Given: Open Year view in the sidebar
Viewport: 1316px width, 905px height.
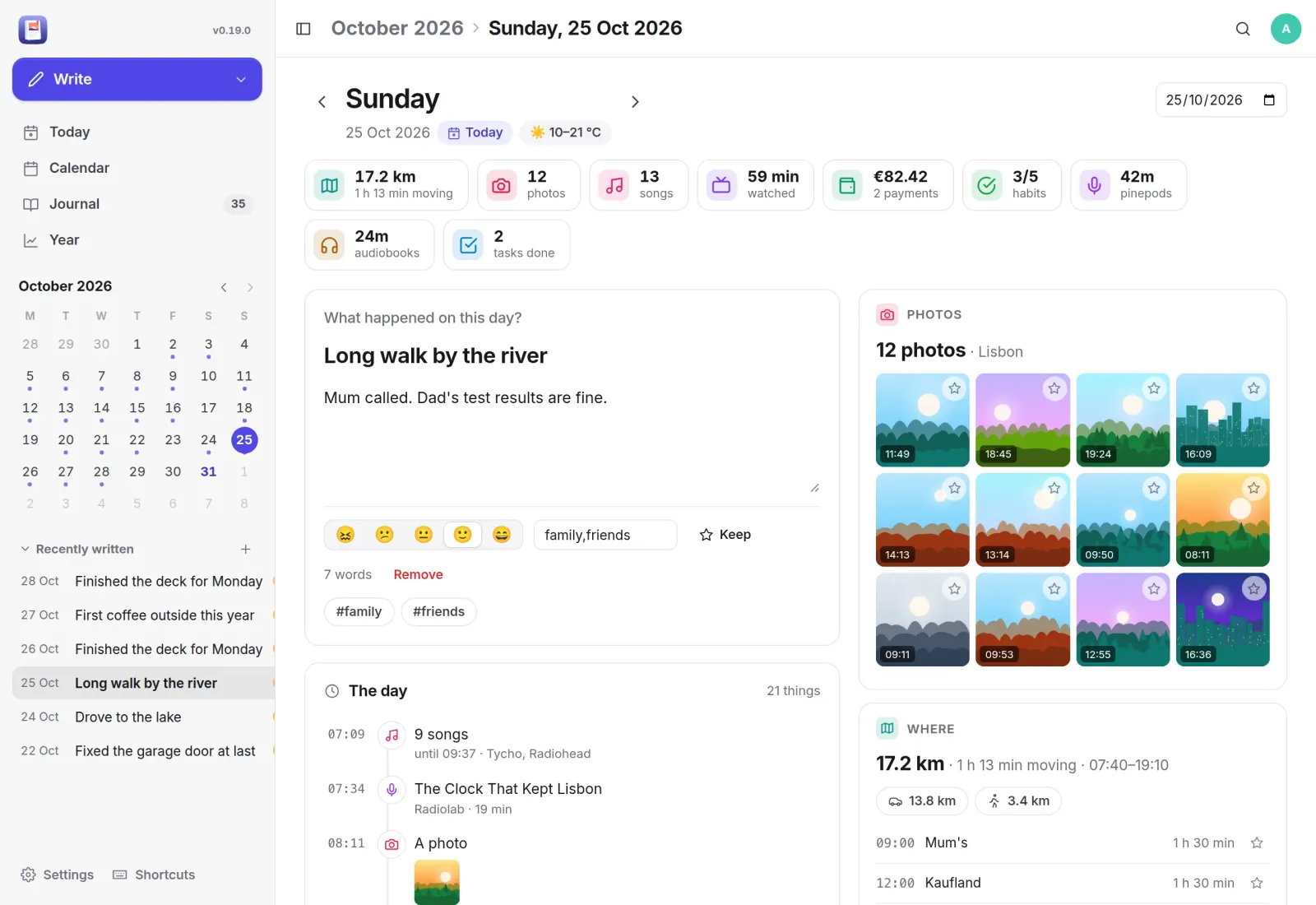Looking at the screenshot, I should [137, 240].
